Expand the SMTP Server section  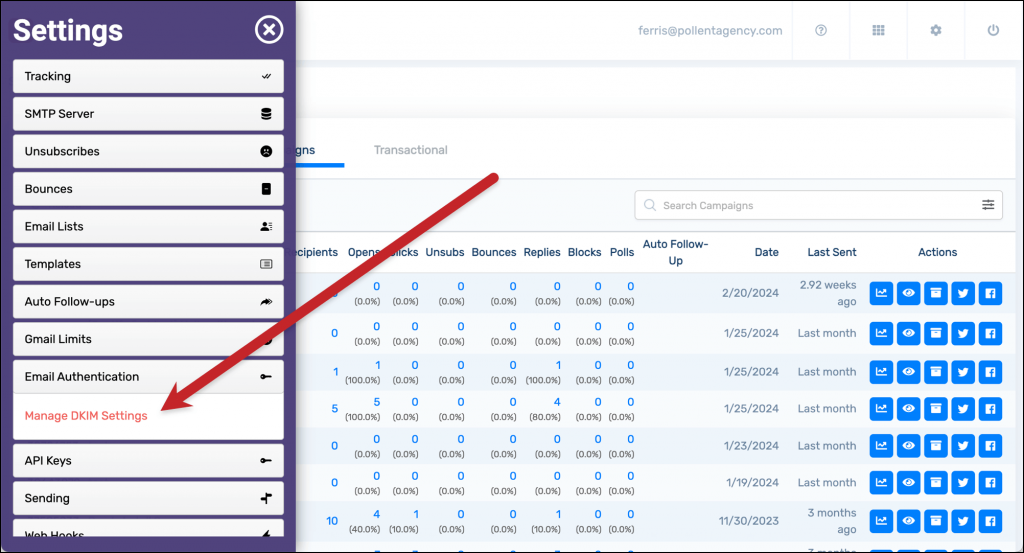(148, 114)
